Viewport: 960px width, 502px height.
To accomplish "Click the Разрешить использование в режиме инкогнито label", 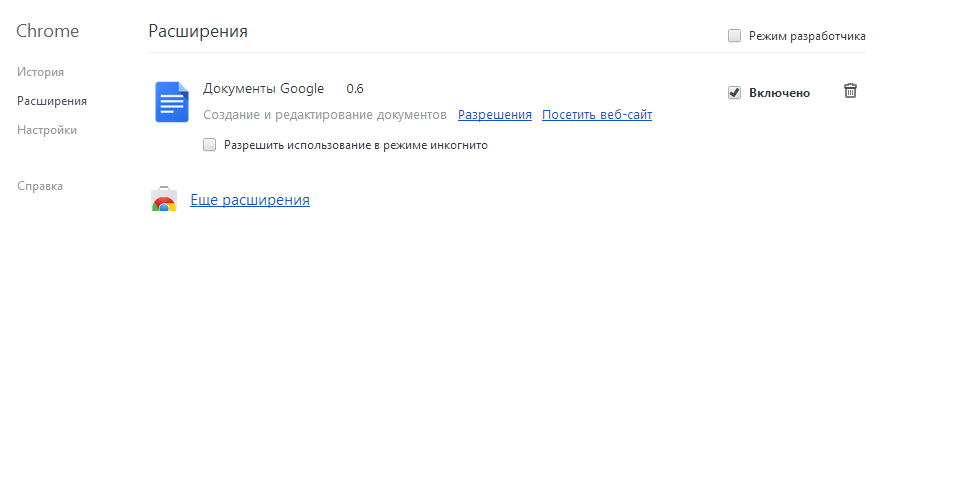I will (x=355, y=145).
